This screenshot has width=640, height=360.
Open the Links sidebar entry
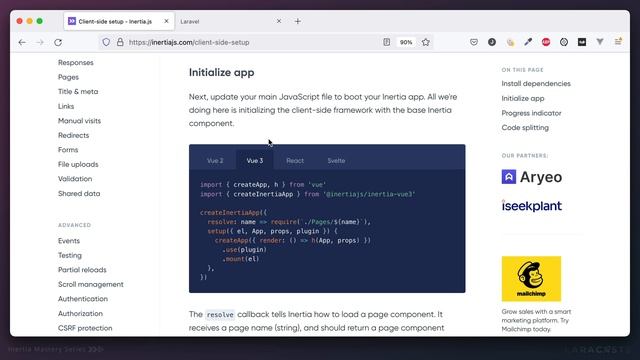click(x=66, y=106)
